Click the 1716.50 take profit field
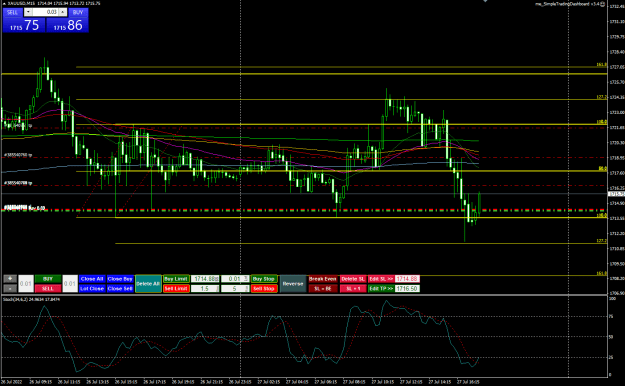The image size is (625, 386). pyautogui.click(x=407, y=288)
